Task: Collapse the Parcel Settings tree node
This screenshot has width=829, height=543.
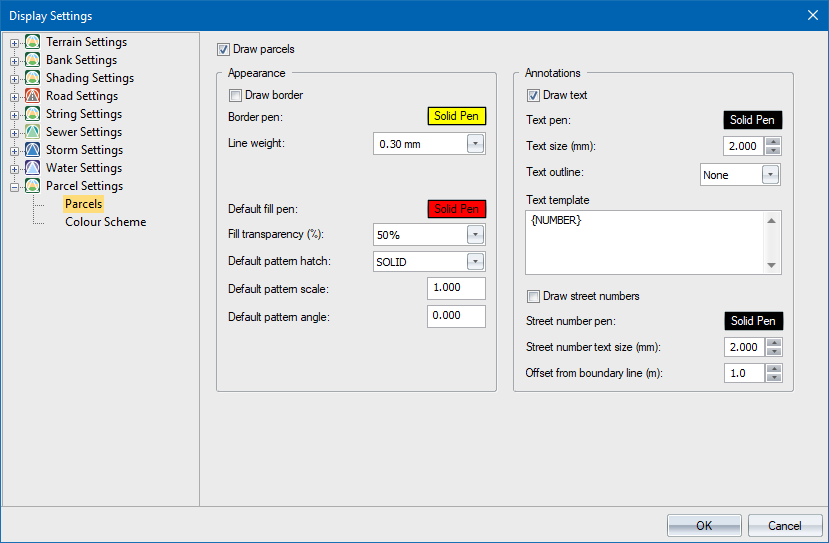Action: point(14,187)
